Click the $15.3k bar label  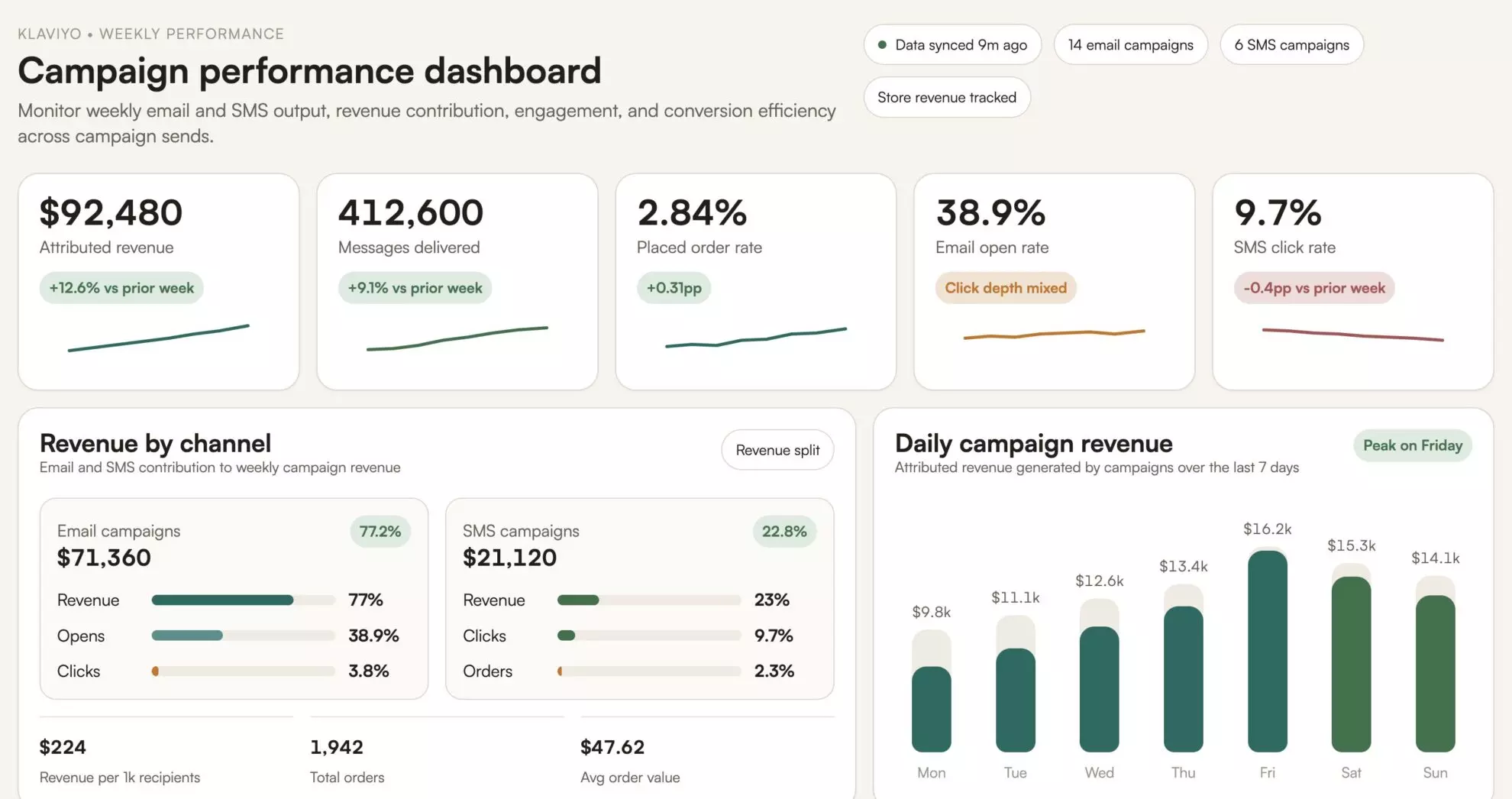click(1352, 545)
